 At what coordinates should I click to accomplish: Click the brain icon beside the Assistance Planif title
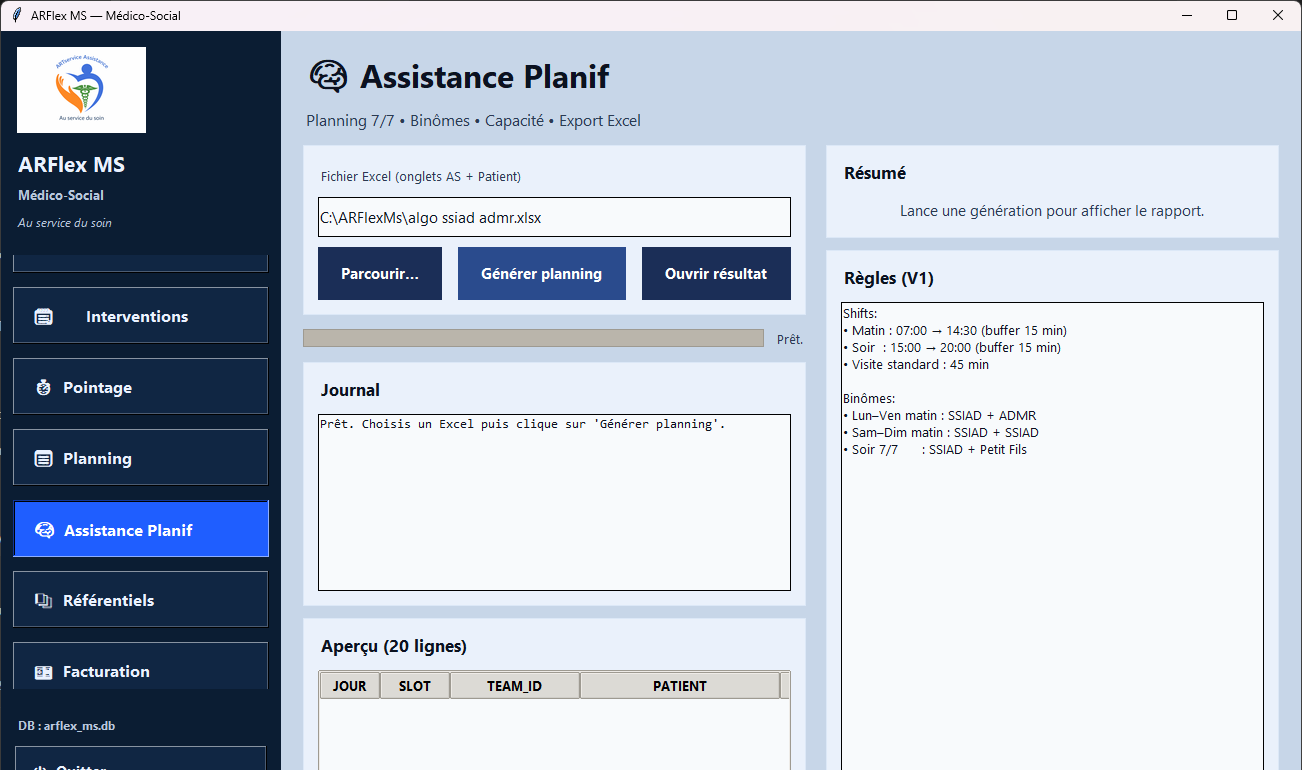click(x=330, y=77)
